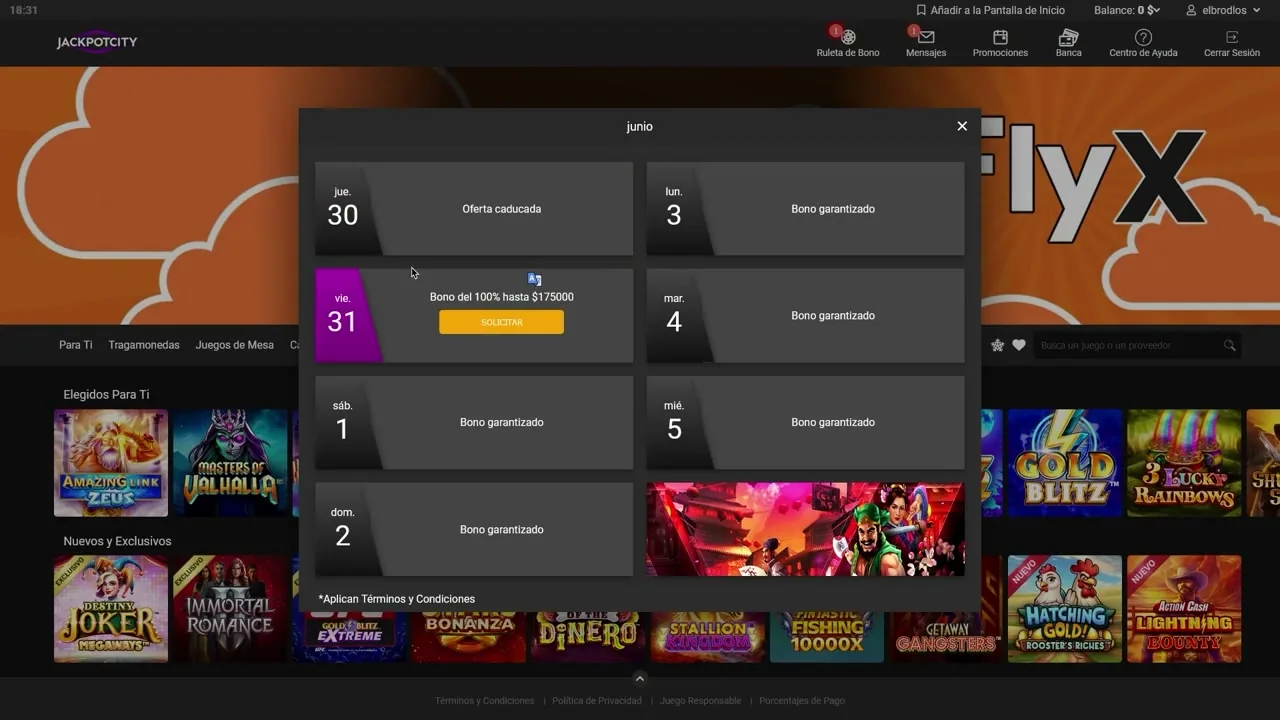Open the Masters of Valhalla game
1280x720 pixels.
click(230, 463)
